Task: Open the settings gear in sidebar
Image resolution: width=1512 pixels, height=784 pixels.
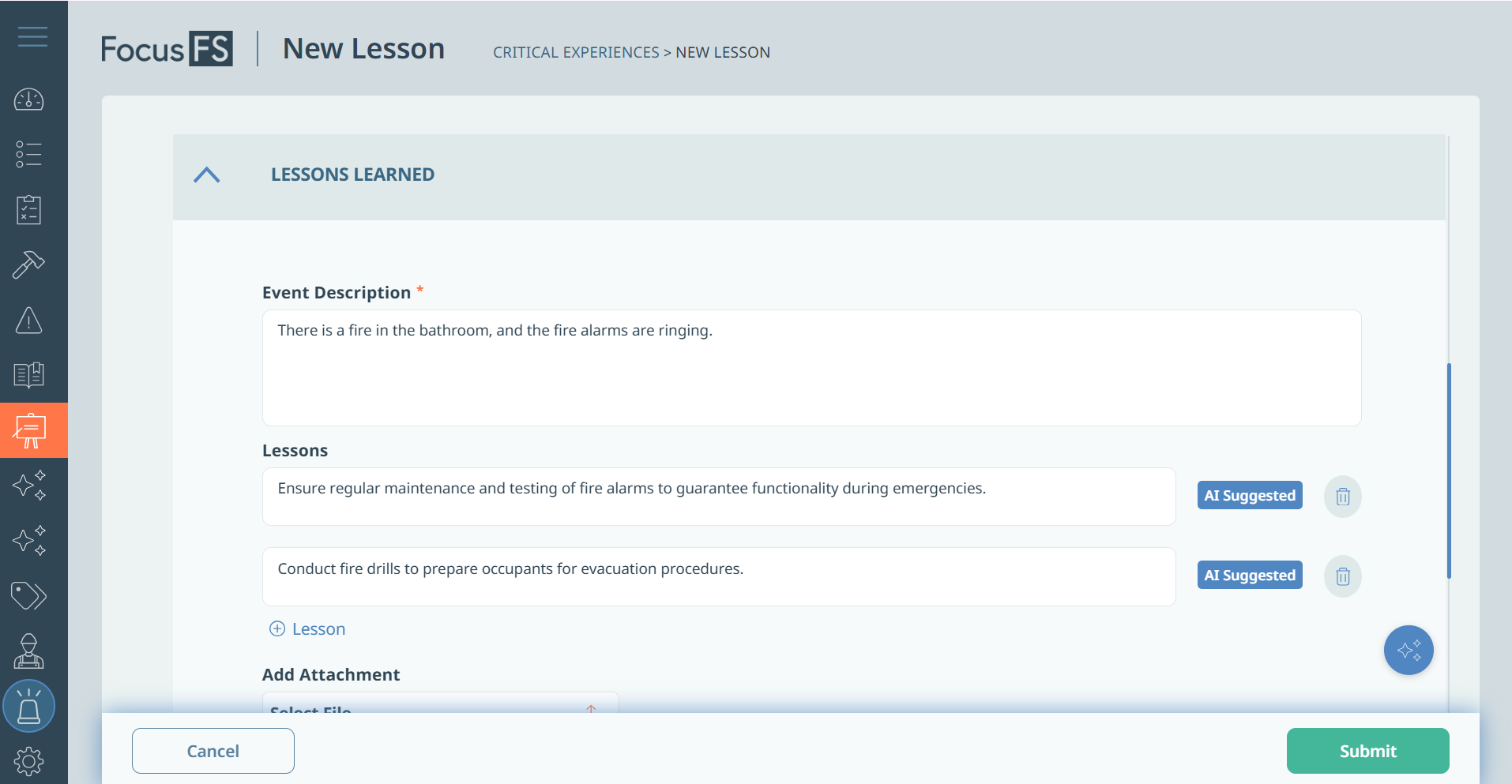Action: [x=29, y=761]
